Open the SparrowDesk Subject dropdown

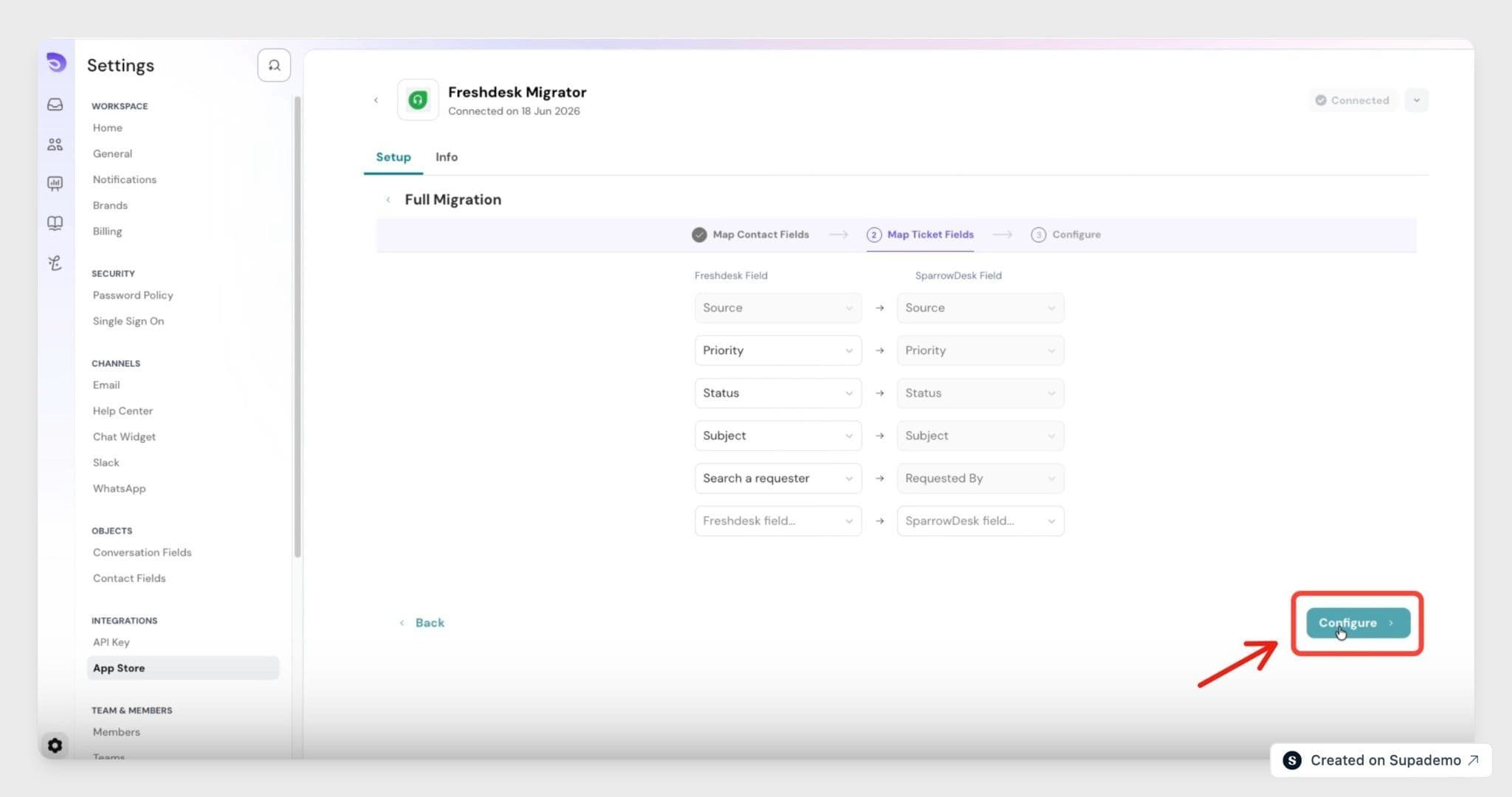coord(980,435)
